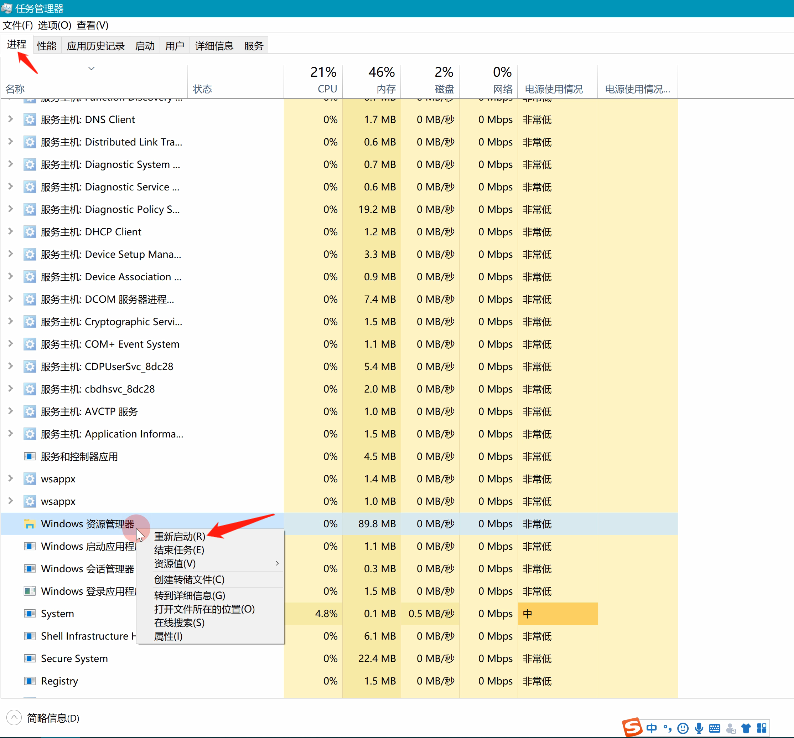Select 创建转储文件(C) in the context menu
The image size is (794, 738).
coord(211,579)
